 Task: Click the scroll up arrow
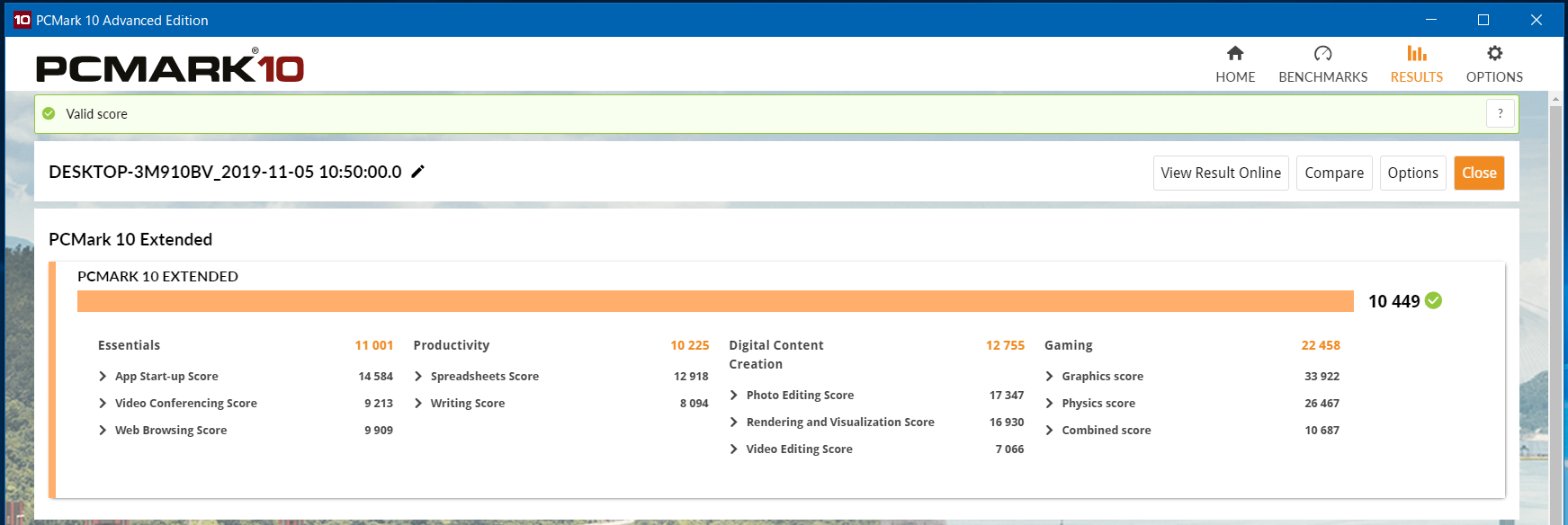[1555, 99]
